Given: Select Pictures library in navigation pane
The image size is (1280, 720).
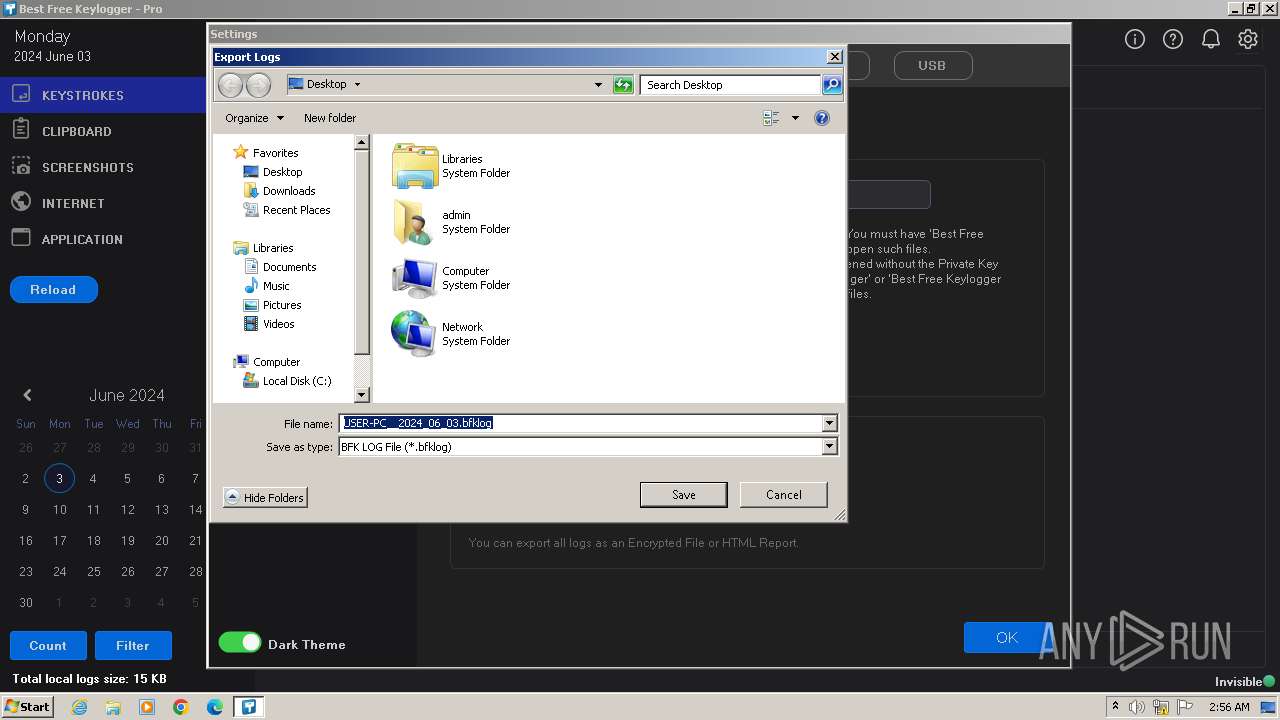Looking at the screenshot, I should tap(282, 305).
